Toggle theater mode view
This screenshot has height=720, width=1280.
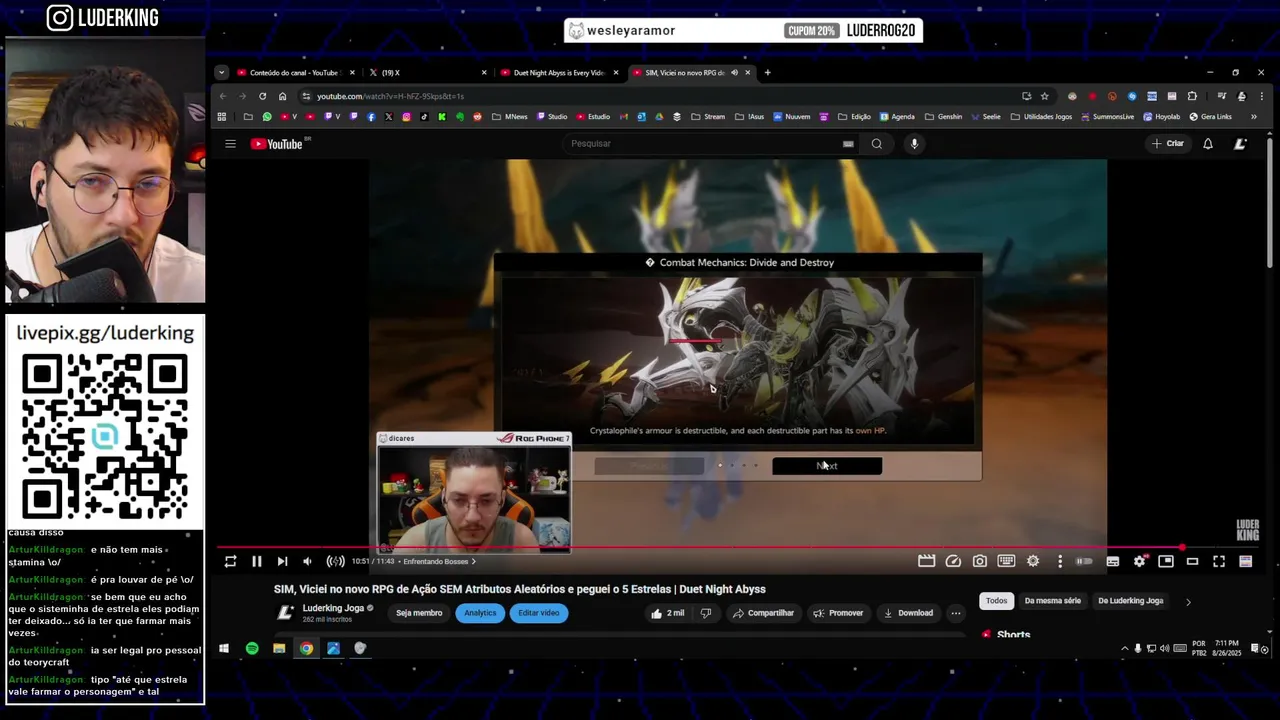pos(1192,562)
